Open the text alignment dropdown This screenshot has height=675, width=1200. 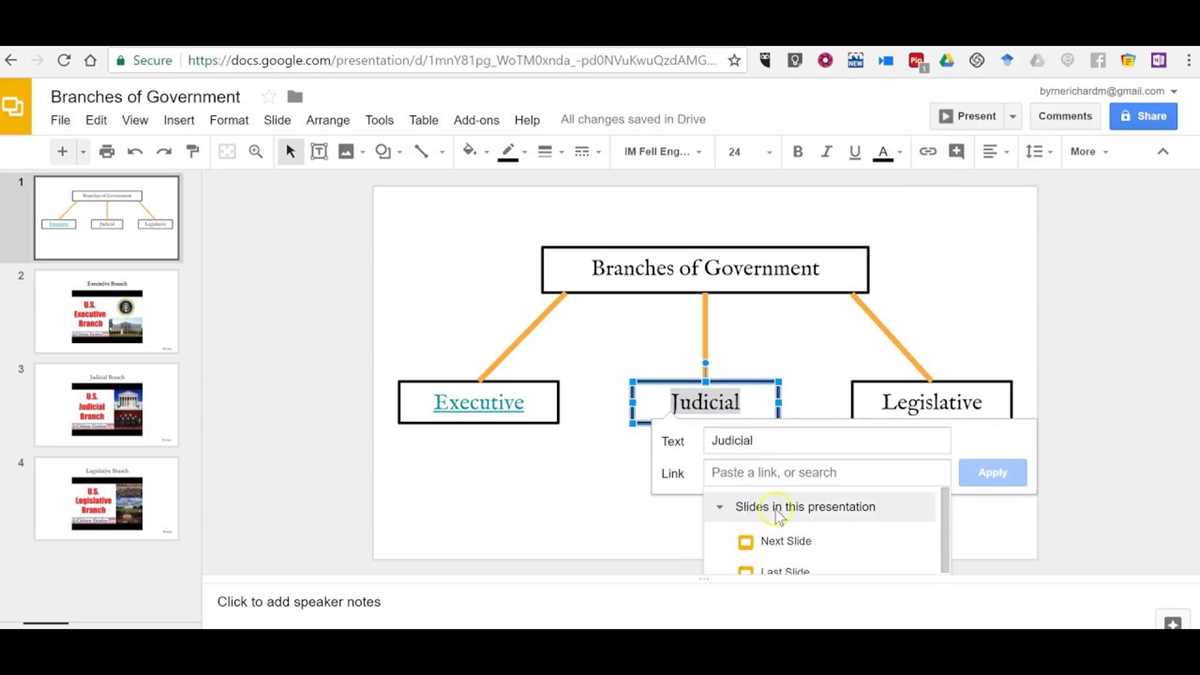(x=995, y=152)
